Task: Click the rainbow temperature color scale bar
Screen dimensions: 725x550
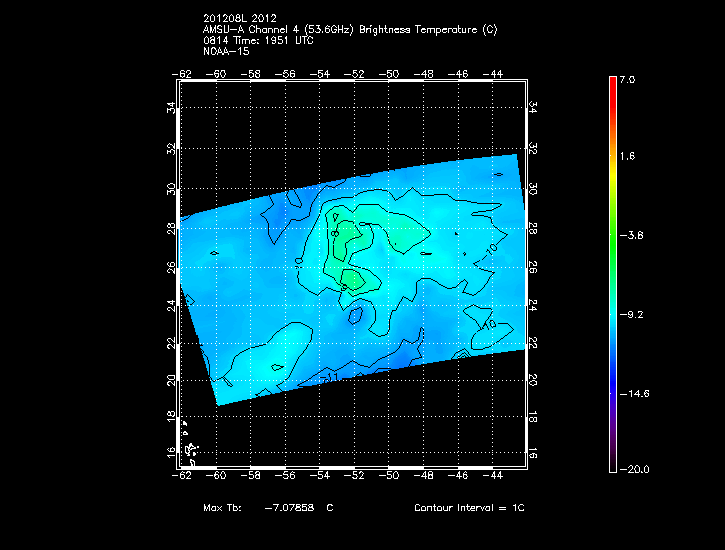Action: [x=613, y=275]
